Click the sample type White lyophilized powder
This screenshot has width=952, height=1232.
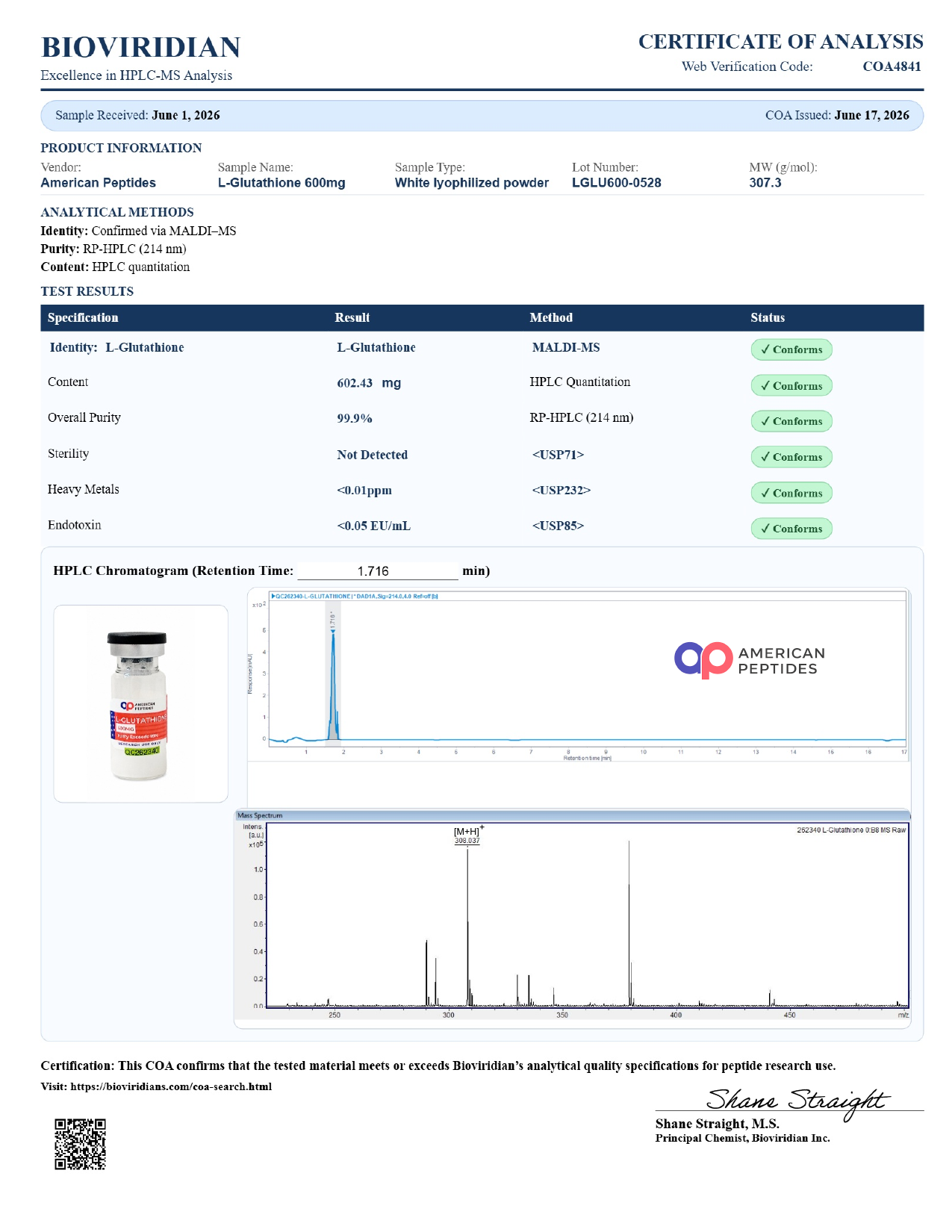tap(472, 183)
